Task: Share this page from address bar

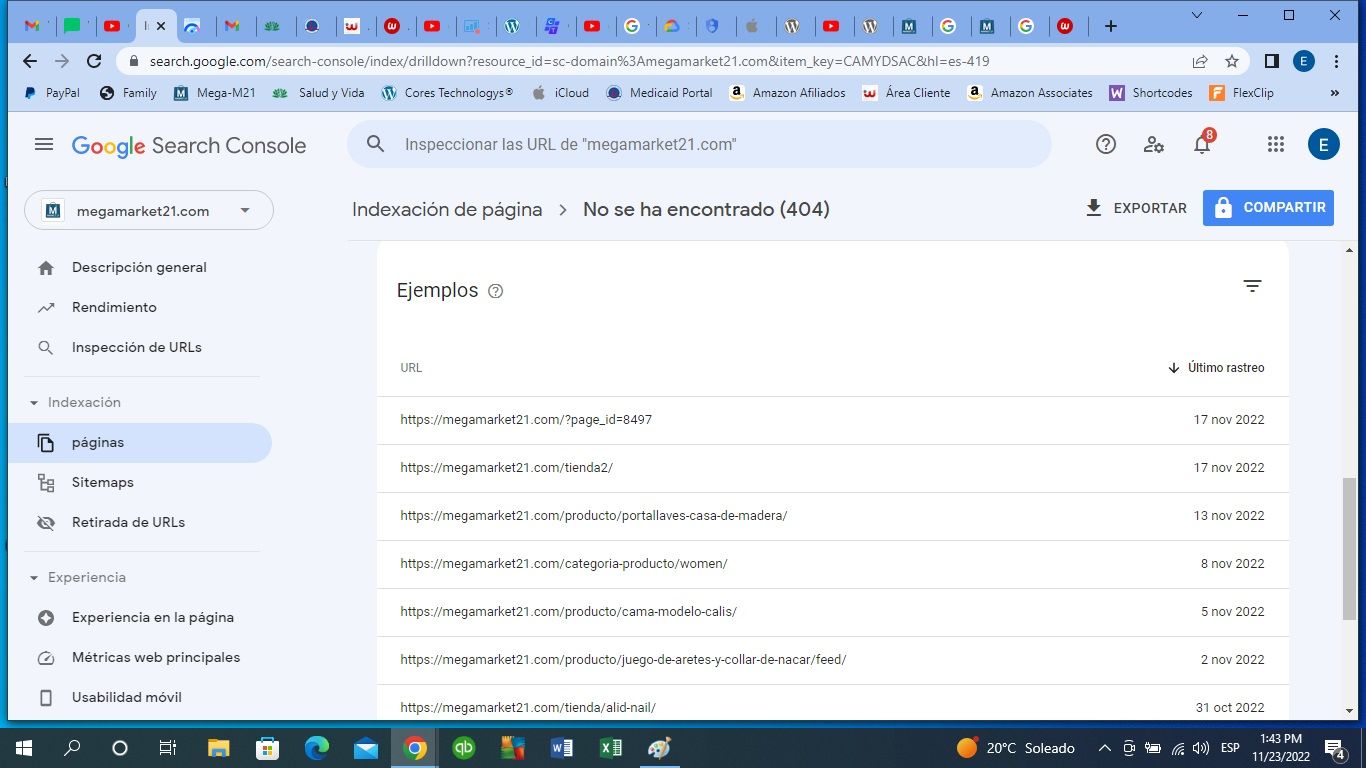Action: click(1200, 61)
